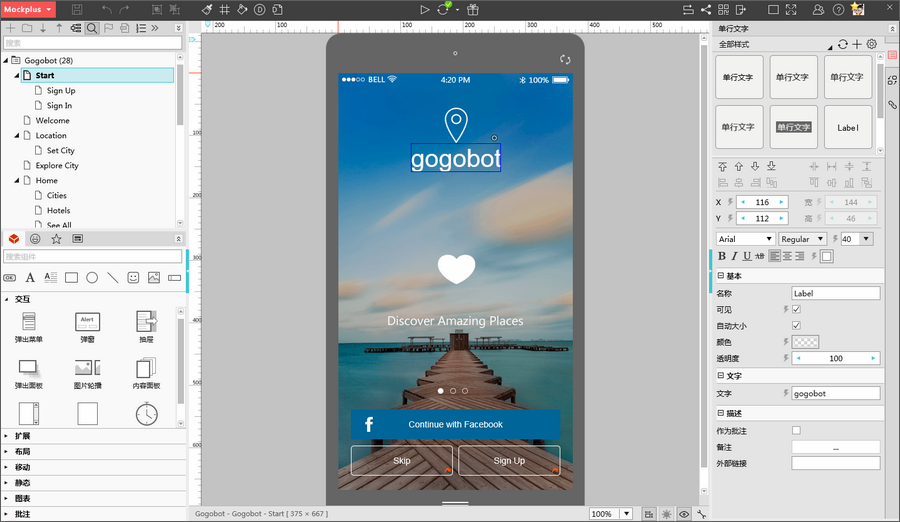The width and height of the screenshot is (900, 522).
Task: Toggle the eye visibility icon in status bar
Action: [x=684, y=514]
